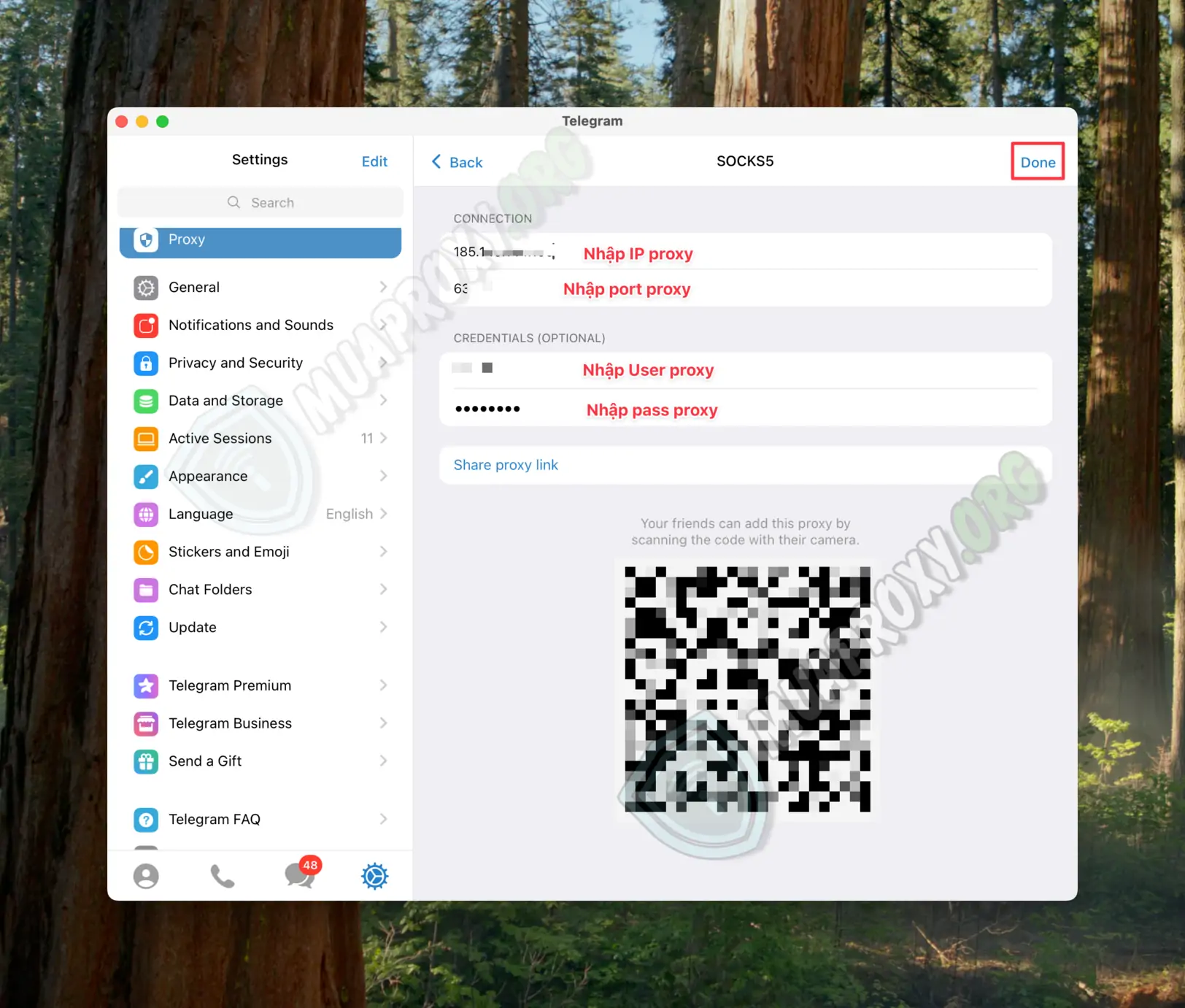Expand the Update chevron
Screen dimensions: 1185x1008
tap(383, 628)
